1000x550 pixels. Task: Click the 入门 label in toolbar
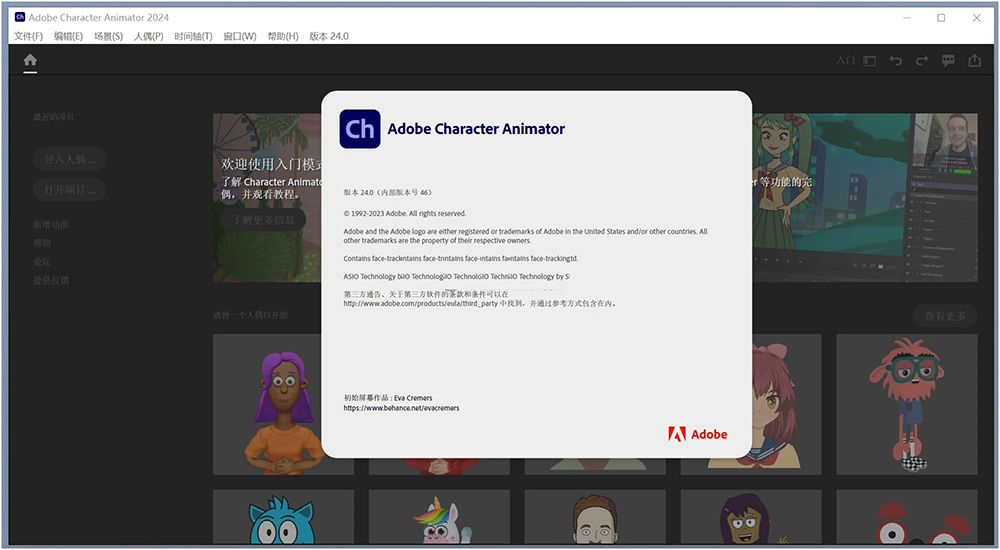point(846,61)
